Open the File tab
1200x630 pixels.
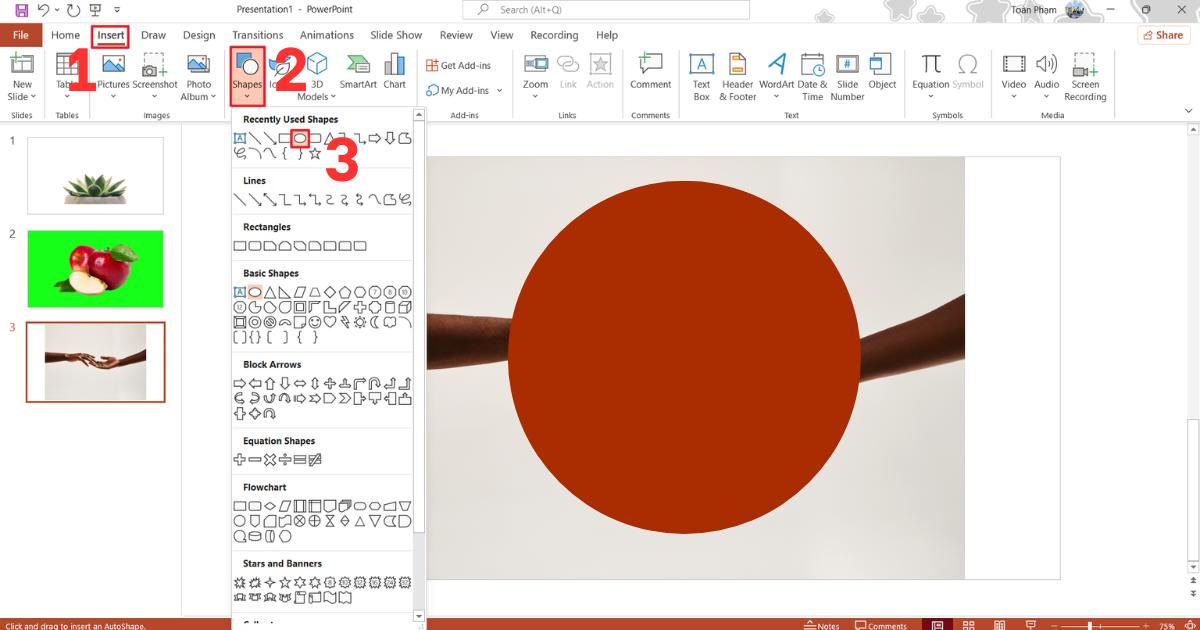coord(20,35)
